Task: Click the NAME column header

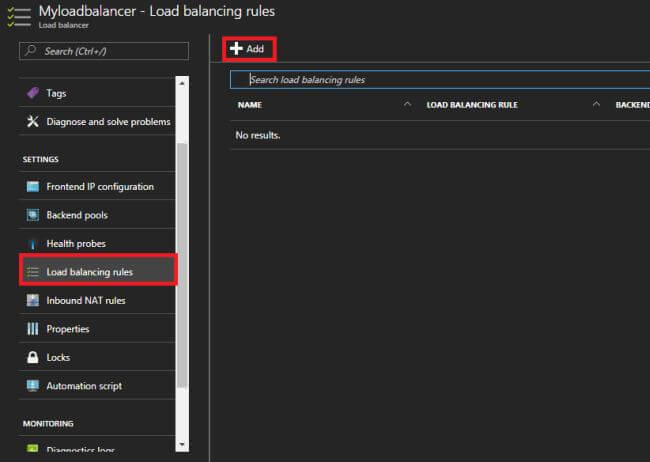Action: [250, 105]
